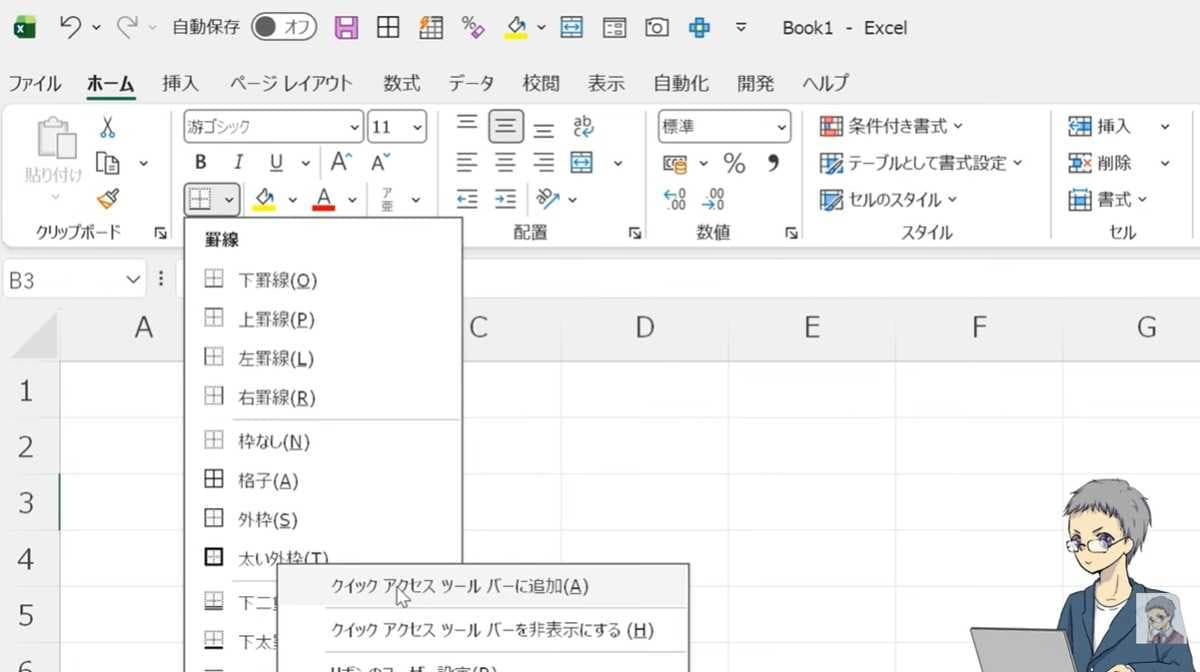Open the 書式 format cells button
Screen dimensions: 1200x672
[x=1108, y=199]
